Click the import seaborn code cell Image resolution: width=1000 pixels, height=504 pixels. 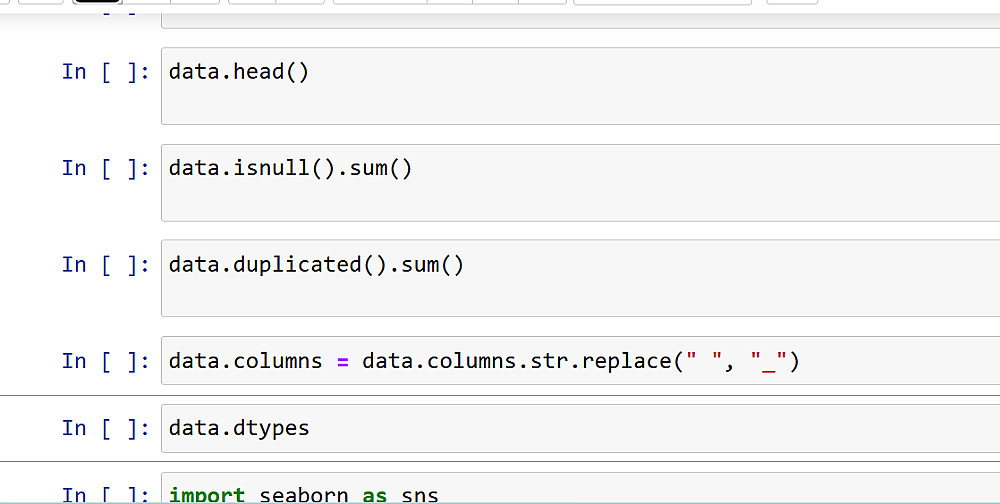pyautogui.click(x=580, y=493)
